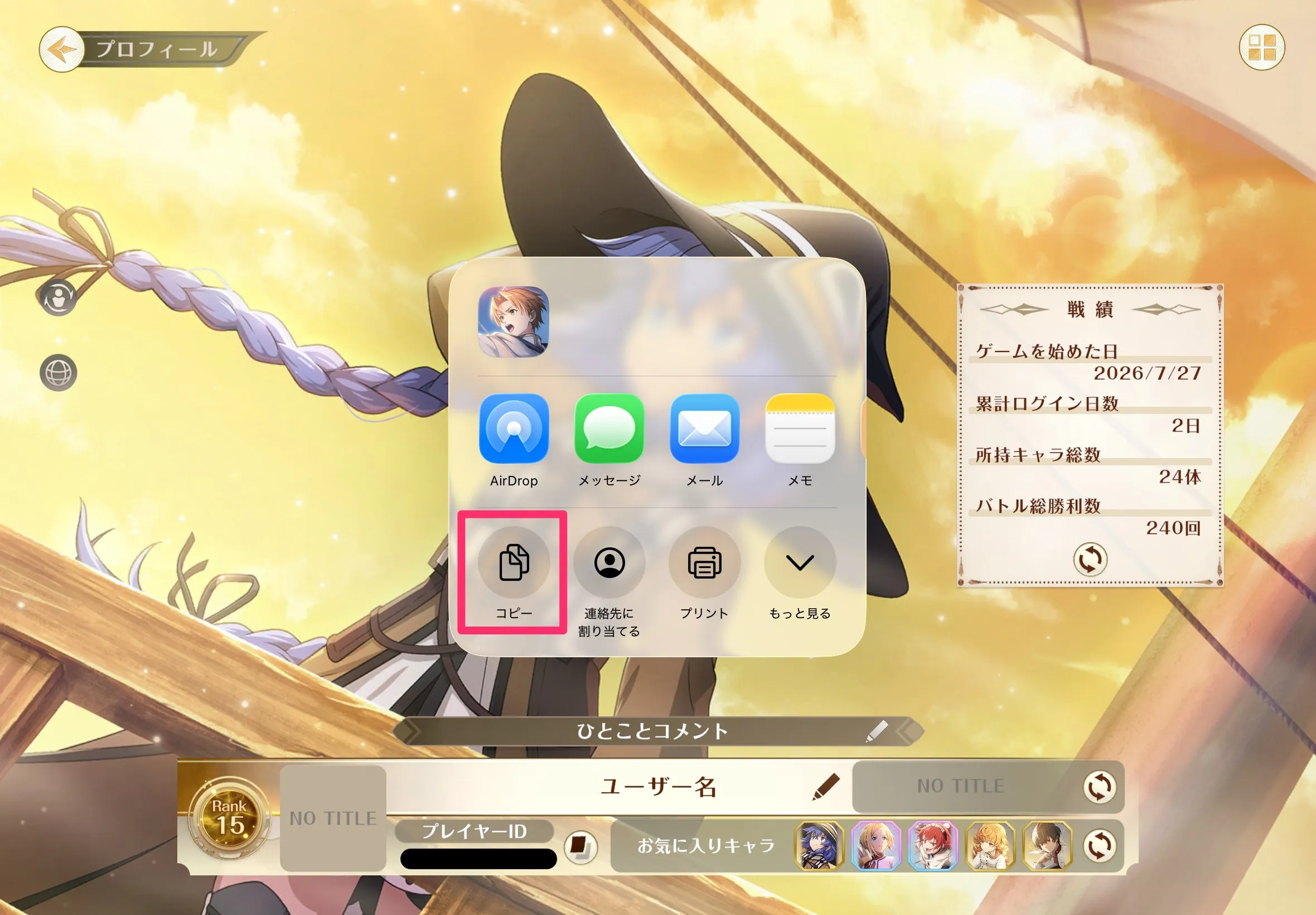
Task: Go back using the プロフィール arrow button
Action: tap(61, 49)
